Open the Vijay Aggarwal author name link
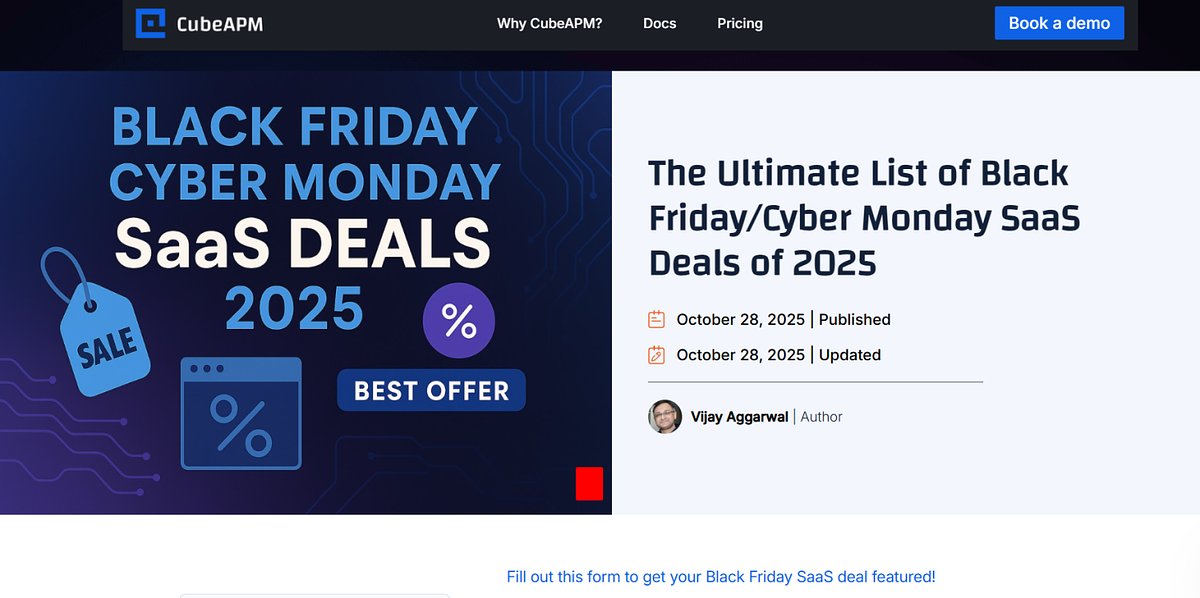The width and height of the screenshot is (1200, 598). (739, 417)
